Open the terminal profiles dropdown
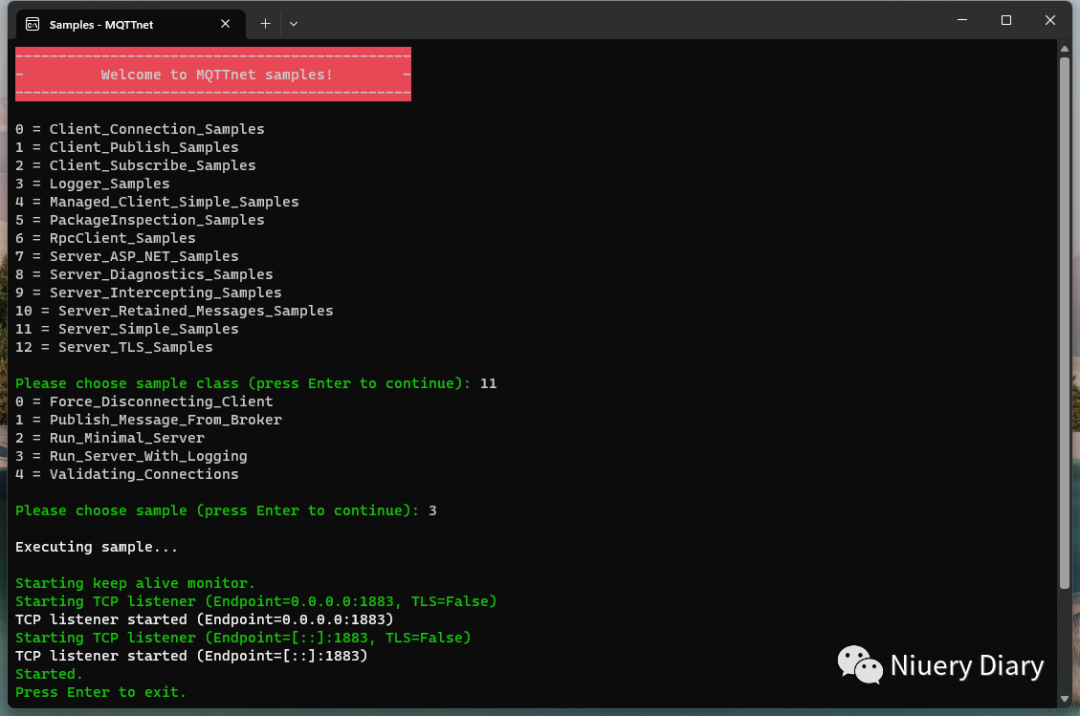 click(293, 24)
